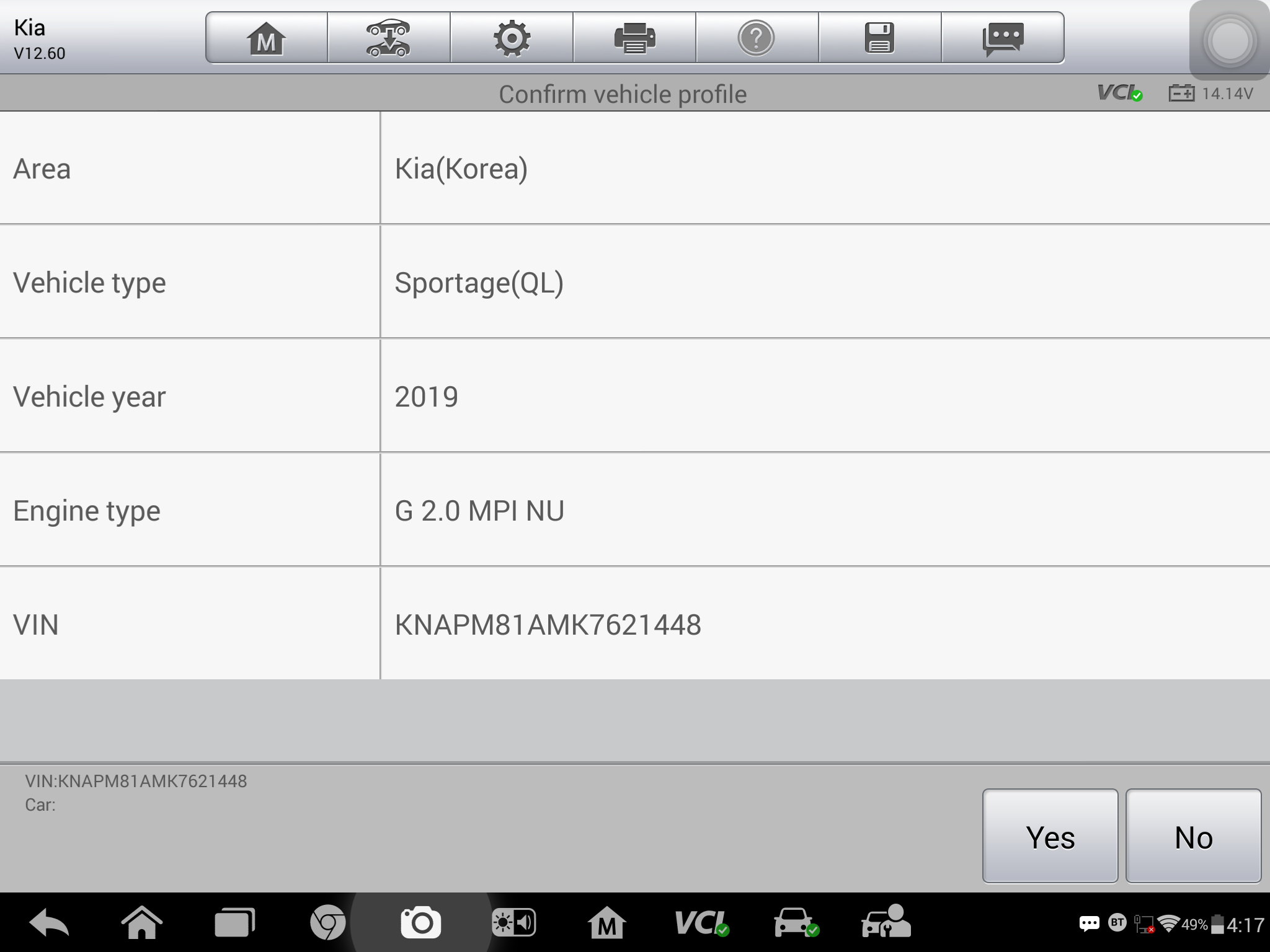The height and width of the screenshot is (952, 1270).
Task: Tap the floating assistive circle button
Action: [x=1230, y=41]
